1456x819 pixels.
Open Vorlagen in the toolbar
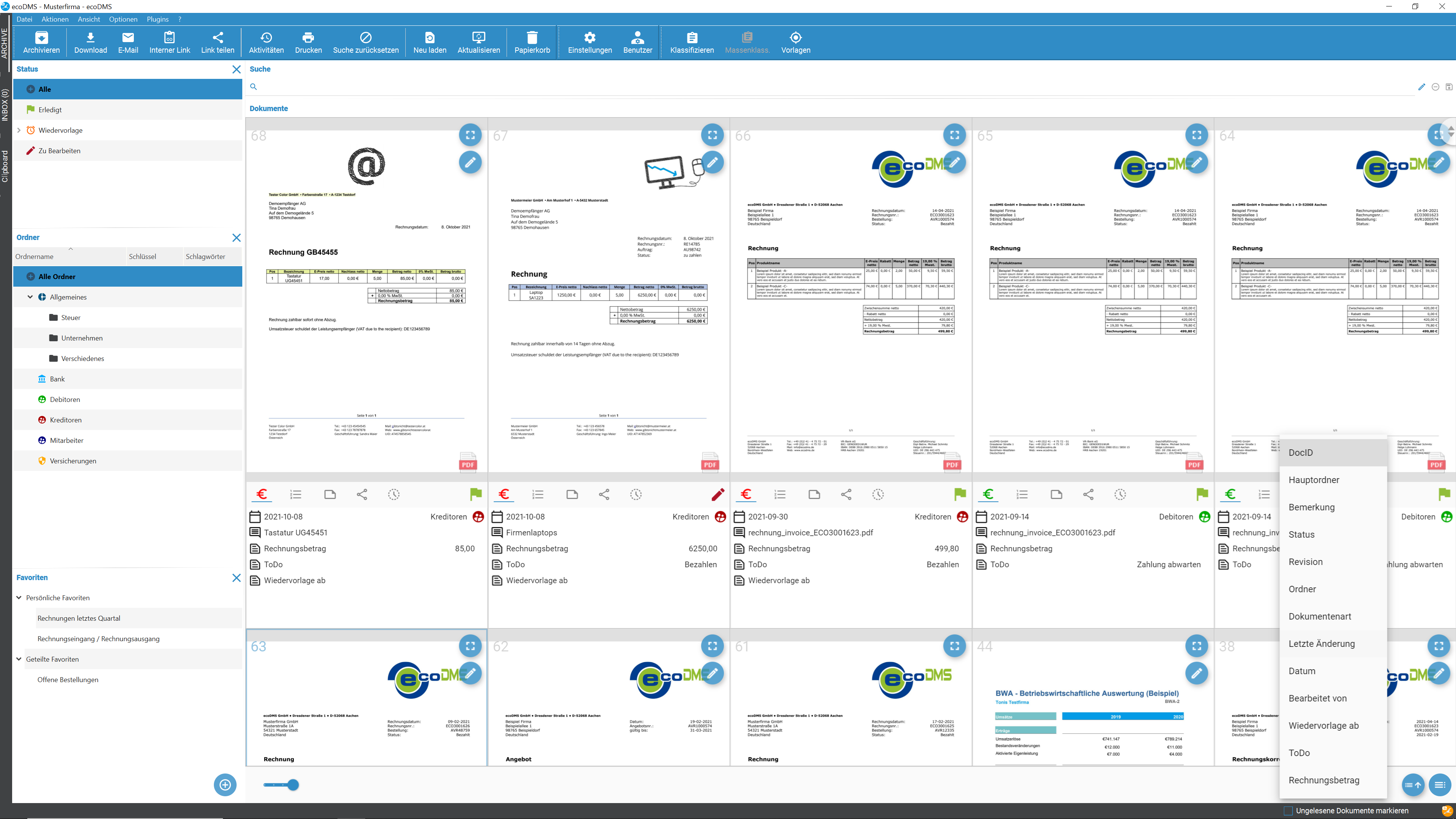point(795,42)
